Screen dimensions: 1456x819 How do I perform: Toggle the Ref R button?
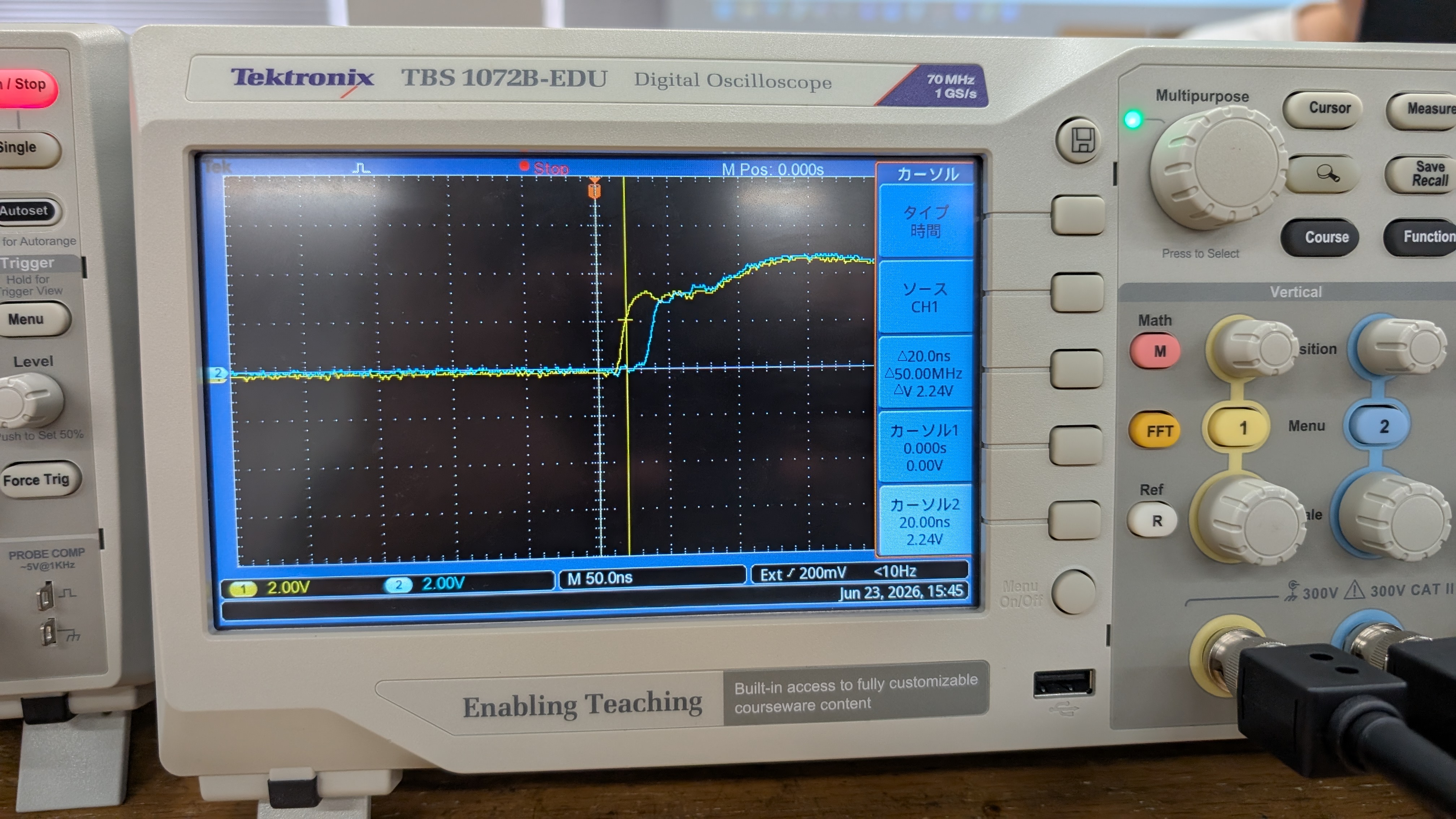(x=1153, y=520)
